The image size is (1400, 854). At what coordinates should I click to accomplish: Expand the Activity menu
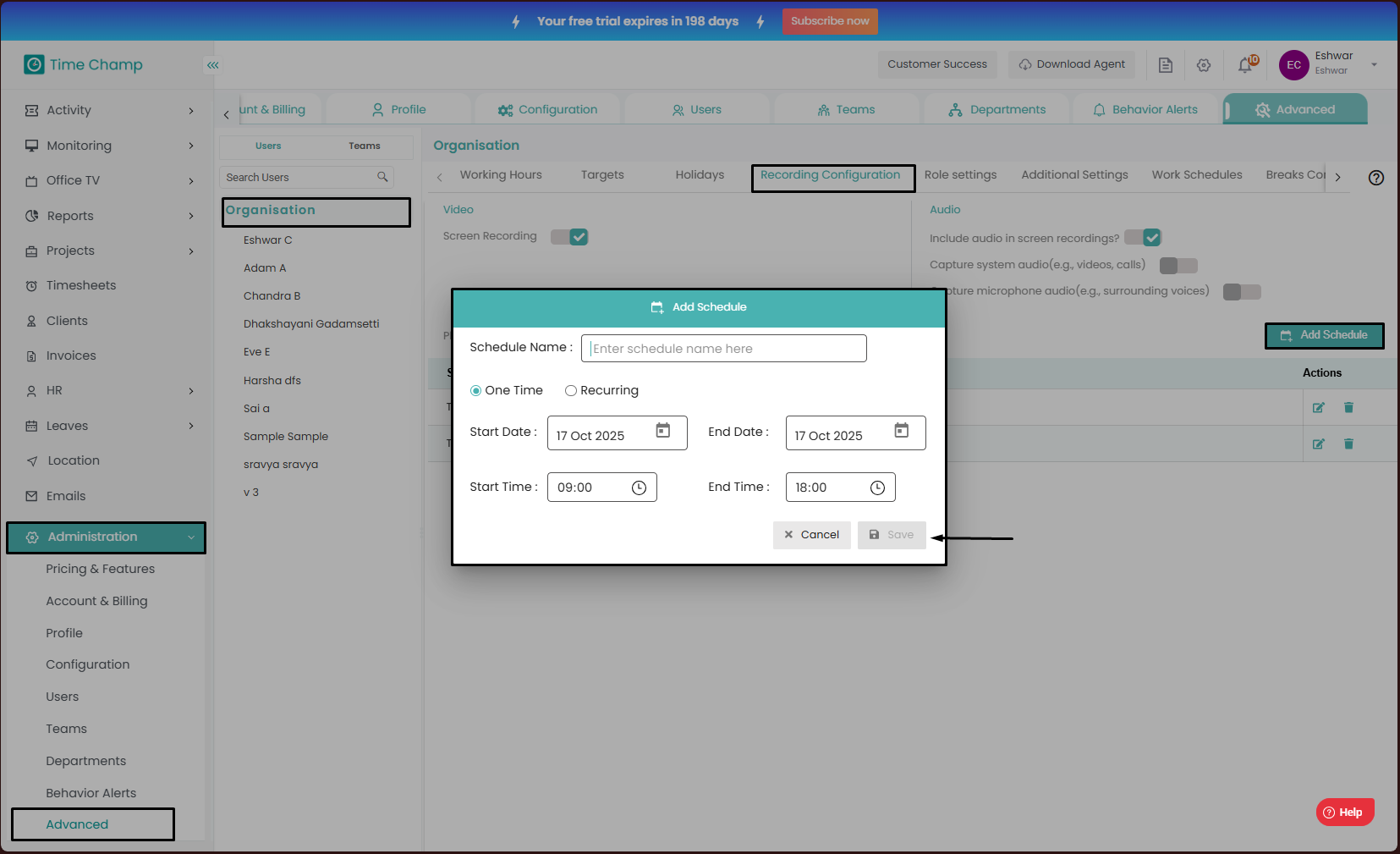pyautogui.click(x=191, y=111)
